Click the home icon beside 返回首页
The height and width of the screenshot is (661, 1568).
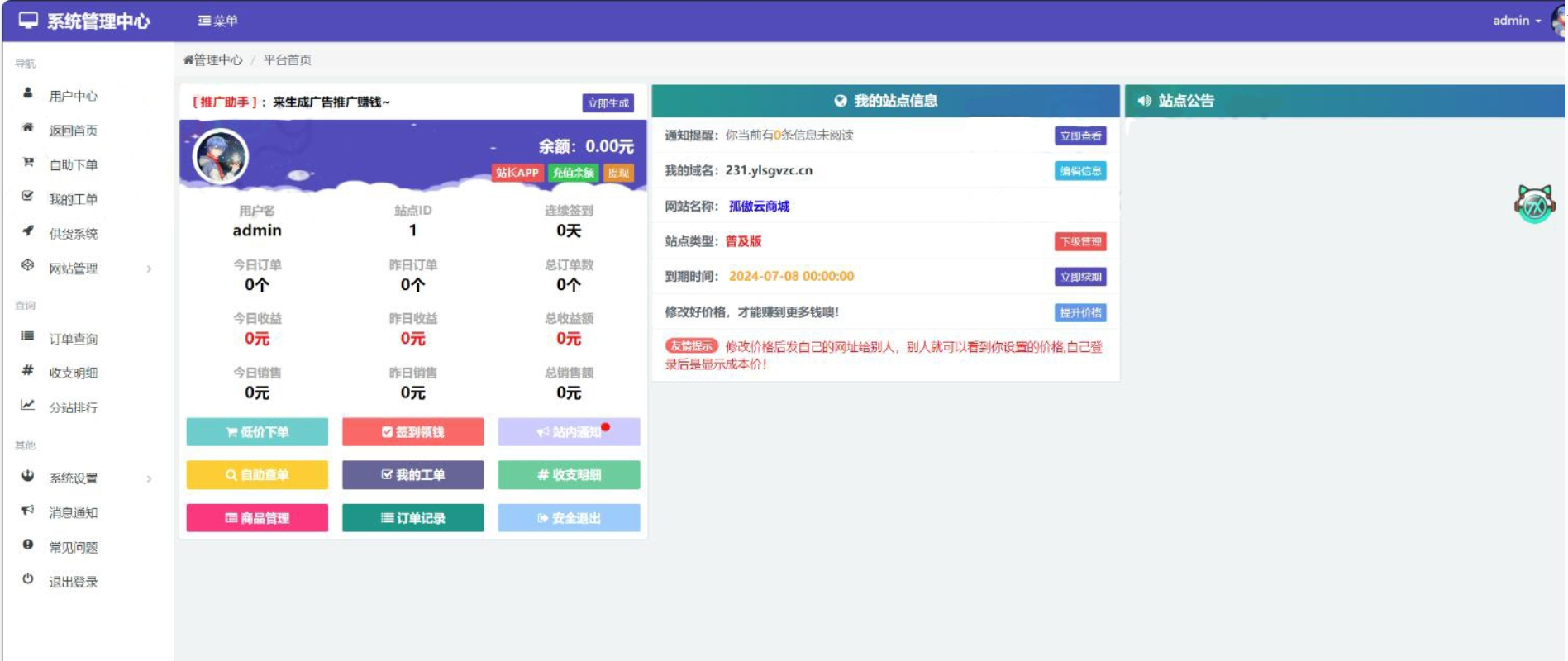28,128
